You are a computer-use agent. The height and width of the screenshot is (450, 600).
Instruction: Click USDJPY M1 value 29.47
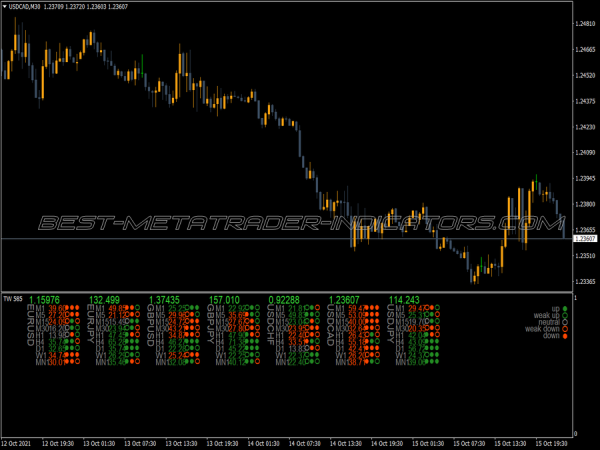pos(417,308)
